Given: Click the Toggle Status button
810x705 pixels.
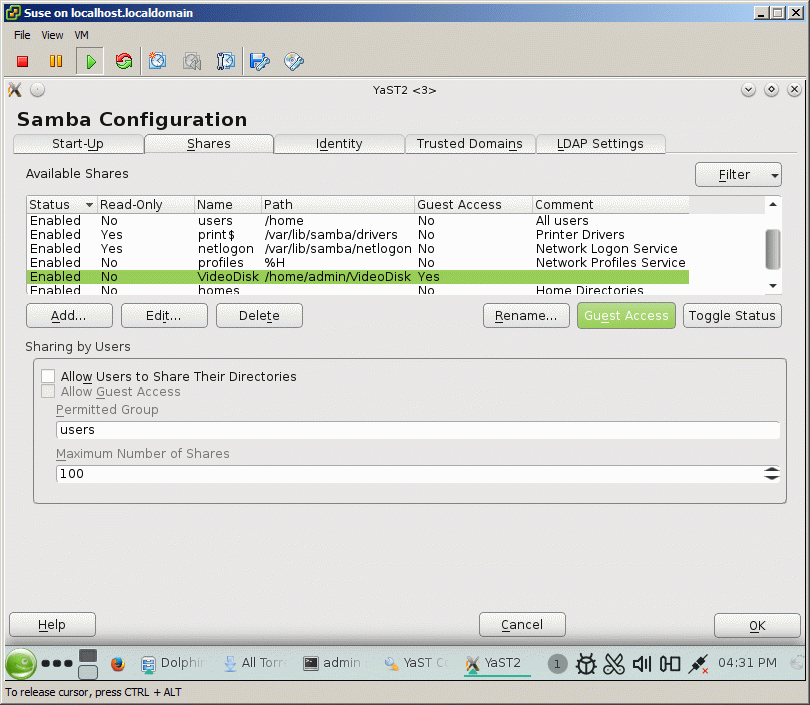Looking at the screenshot, I should [x=732, y=316].
